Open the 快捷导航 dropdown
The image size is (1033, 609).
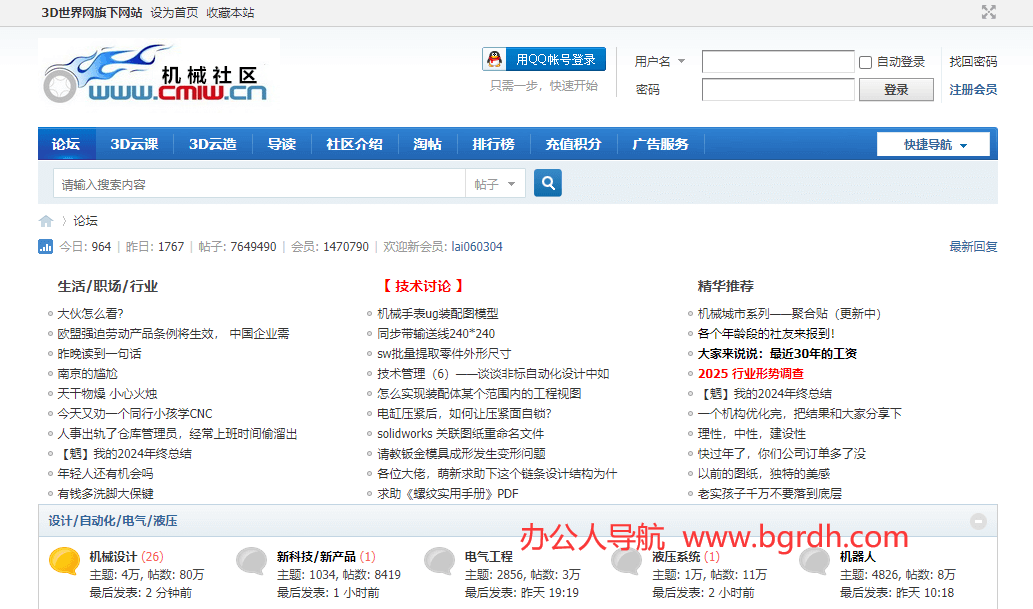(934, 145)
